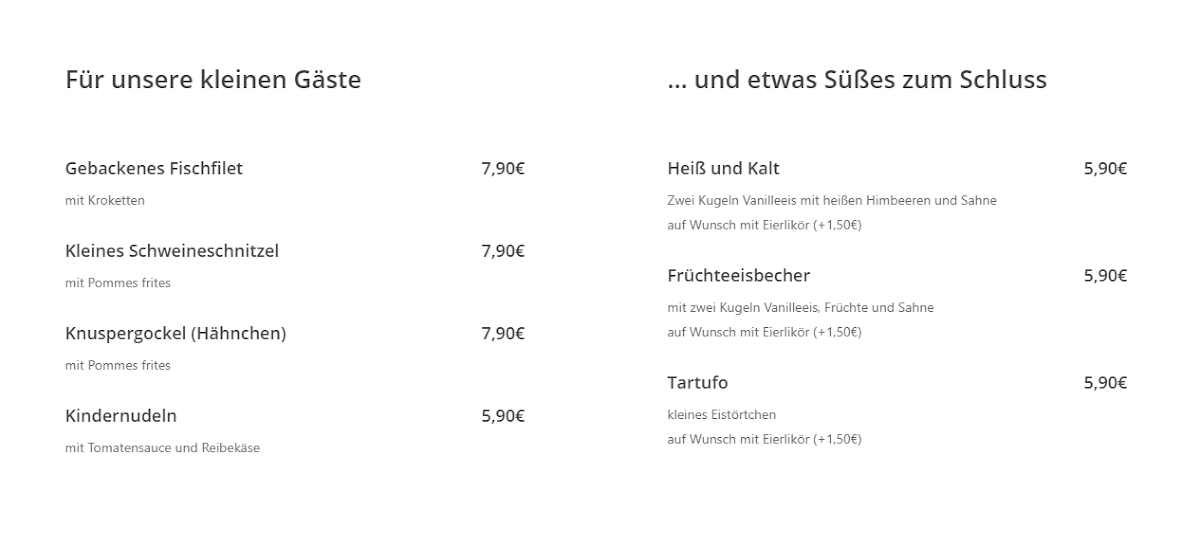Screen dimensions: 1200x547
Task: Click 'mit Tomatensauce und Reibekäse' description
Action: tap(163, 448)
